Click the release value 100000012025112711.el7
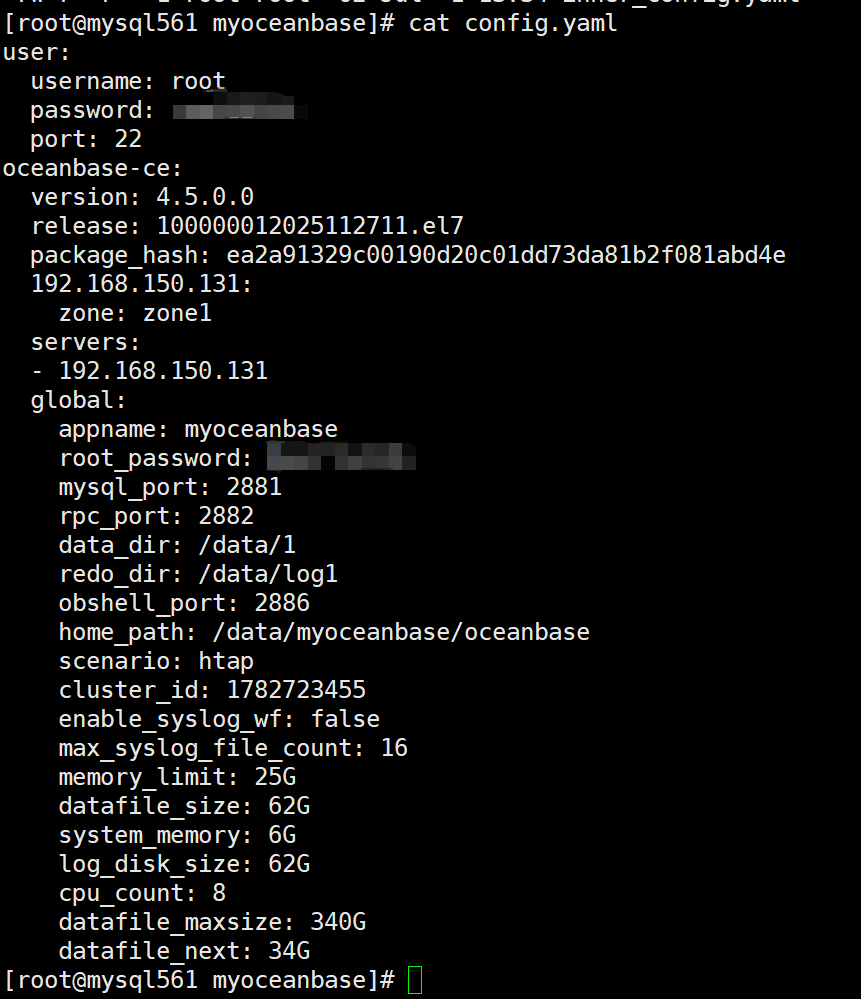Image resolution: width=861 pixels, height=999 pixels. 310,226
